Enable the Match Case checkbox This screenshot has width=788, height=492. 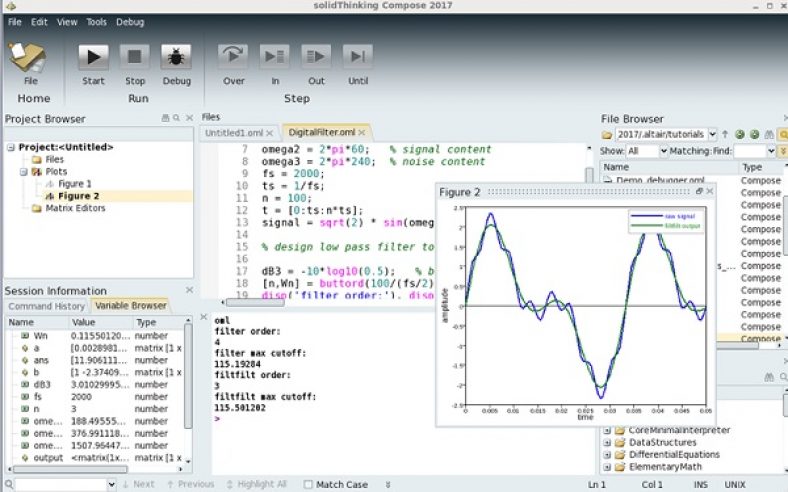point(308,484)
